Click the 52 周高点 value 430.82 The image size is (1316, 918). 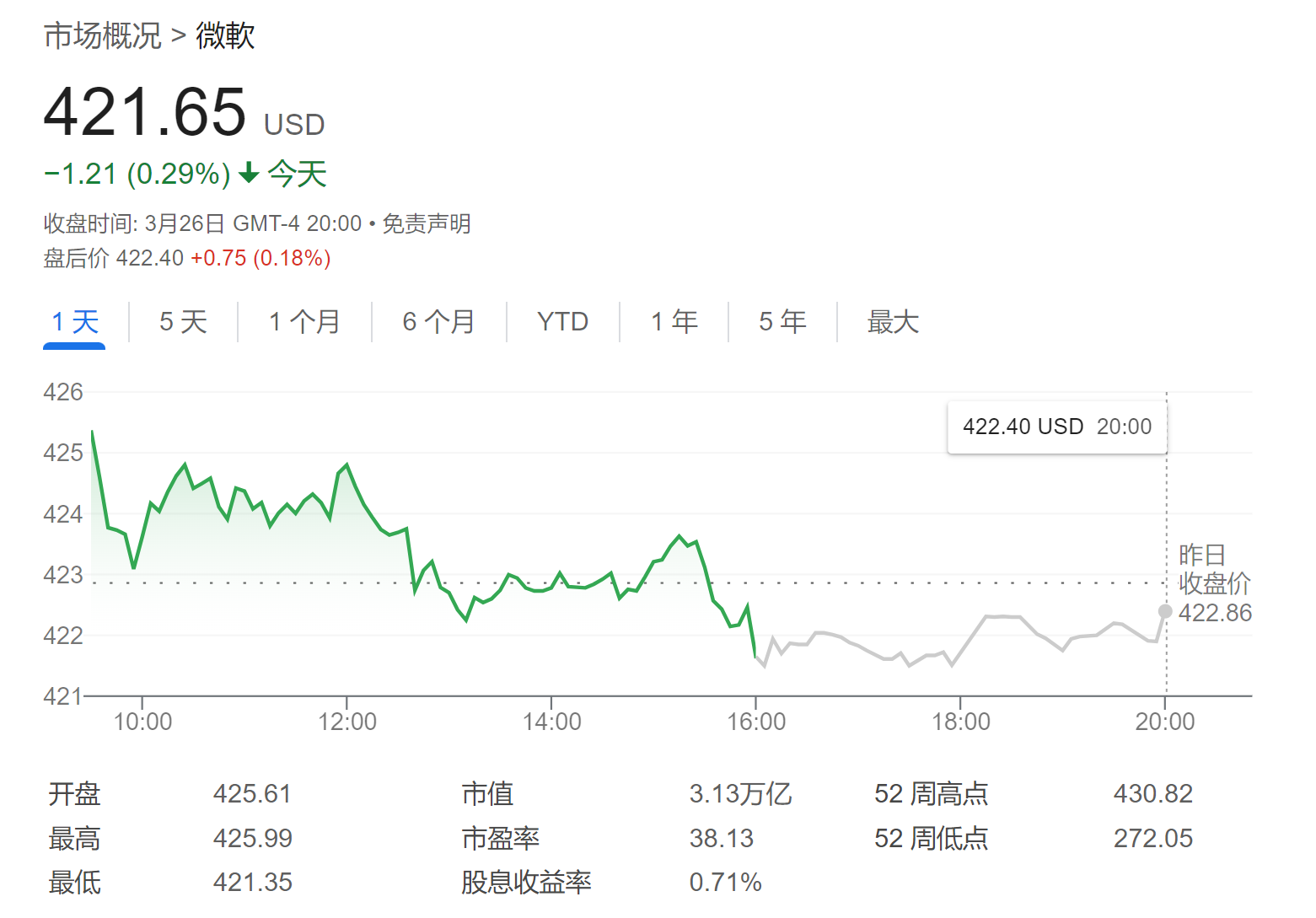point(1152,793)
